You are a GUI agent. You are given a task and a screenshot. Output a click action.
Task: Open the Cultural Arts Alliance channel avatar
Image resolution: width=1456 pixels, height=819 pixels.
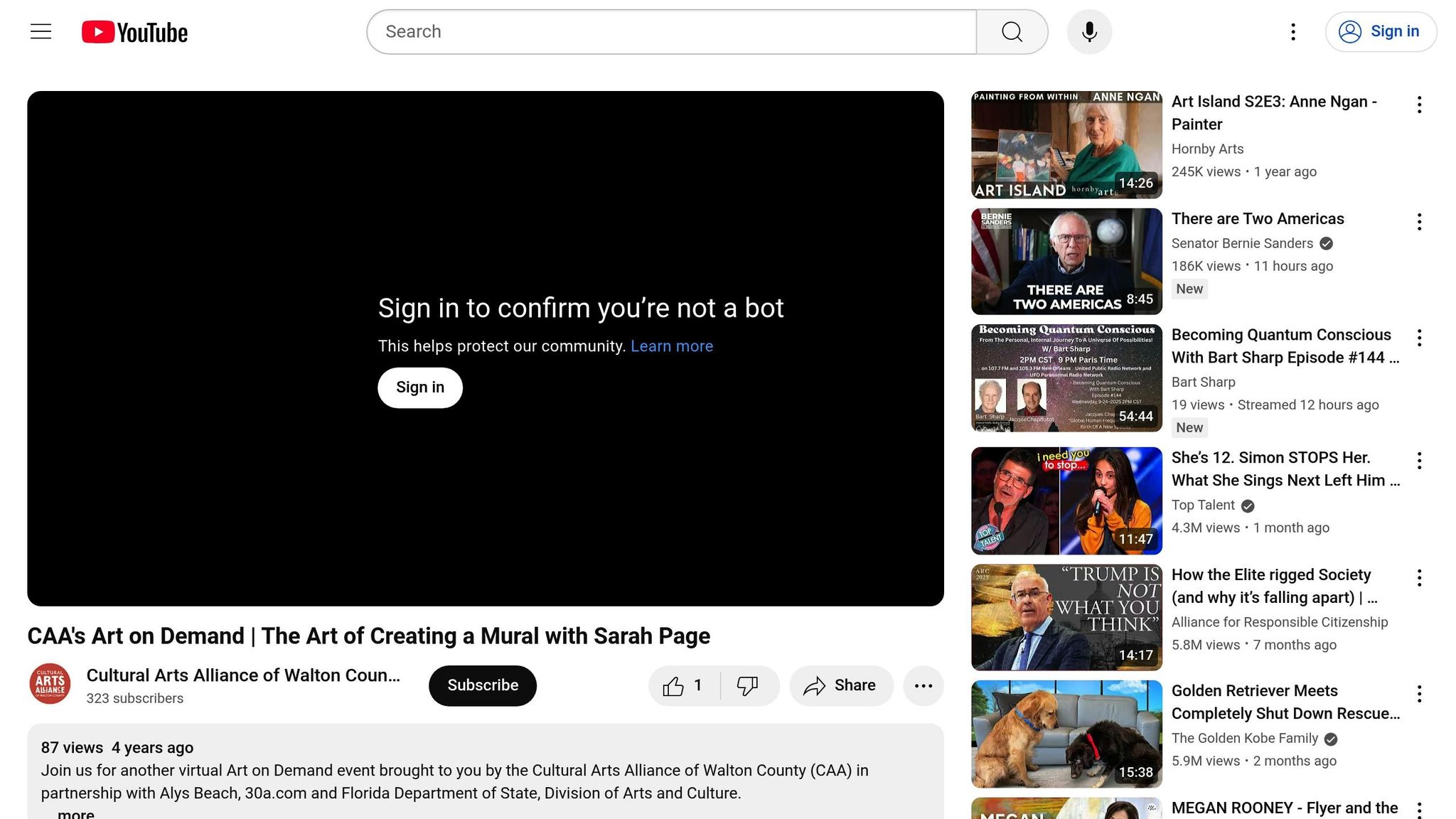[50, 684]
